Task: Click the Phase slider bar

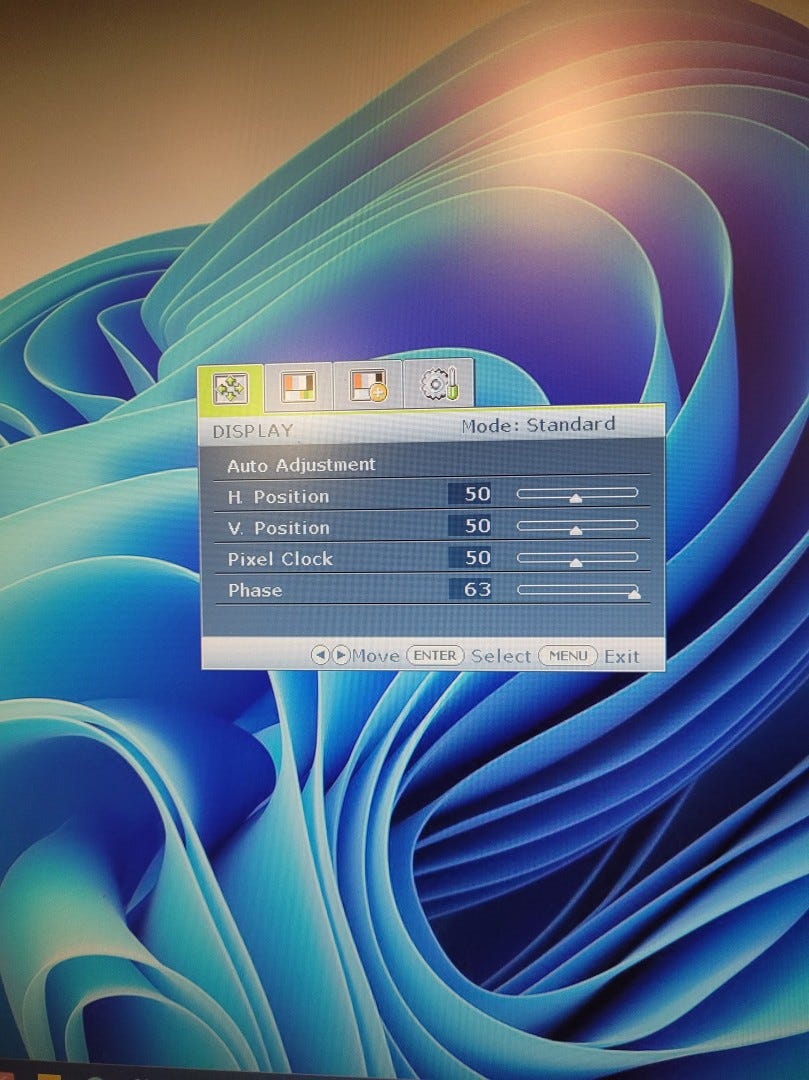Action: (578, 590)
